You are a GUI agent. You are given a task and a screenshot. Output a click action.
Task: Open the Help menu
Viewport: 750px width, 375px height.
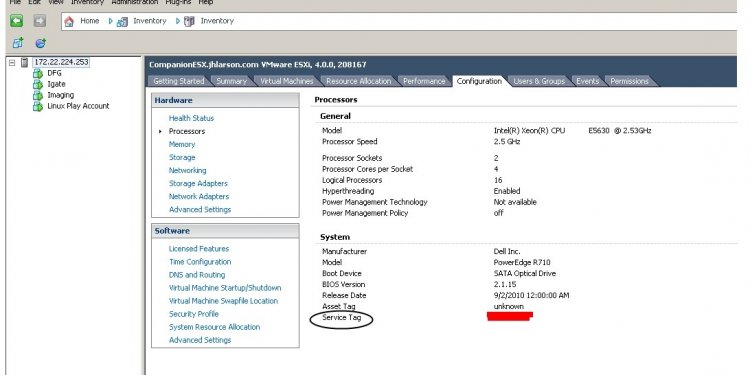click(x=206, y=2)
